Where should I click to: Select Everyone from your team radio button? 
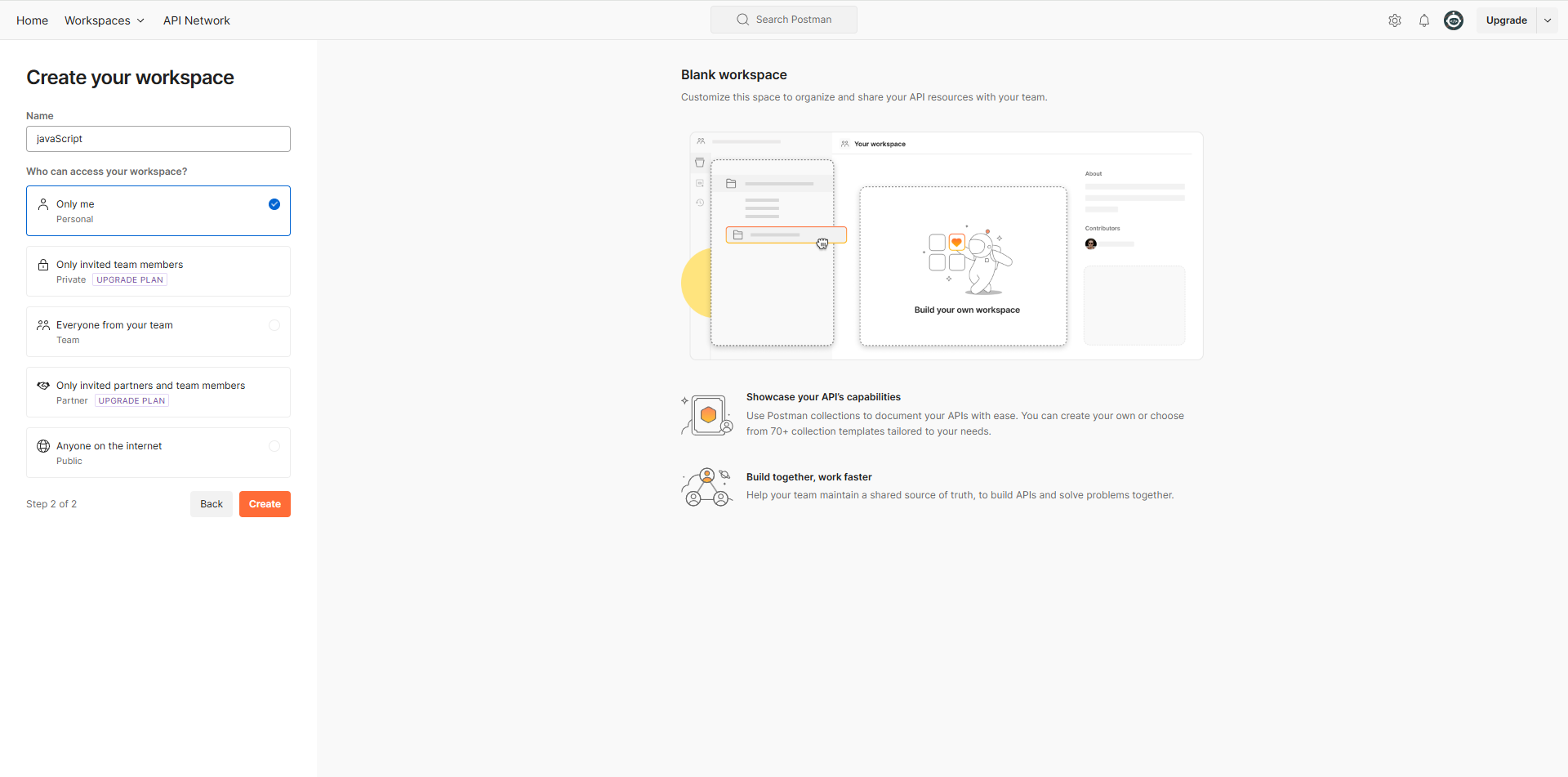tap(274, 325)
